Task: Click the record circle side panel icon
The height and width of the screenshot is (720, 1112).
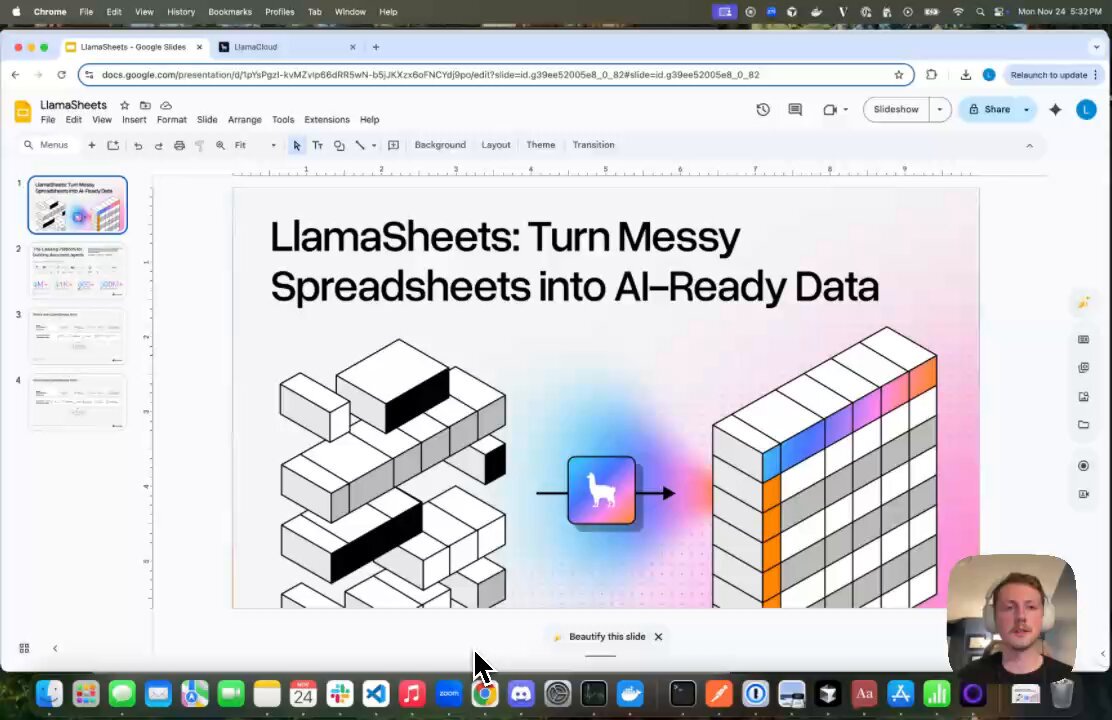Action: [1084, 466]
